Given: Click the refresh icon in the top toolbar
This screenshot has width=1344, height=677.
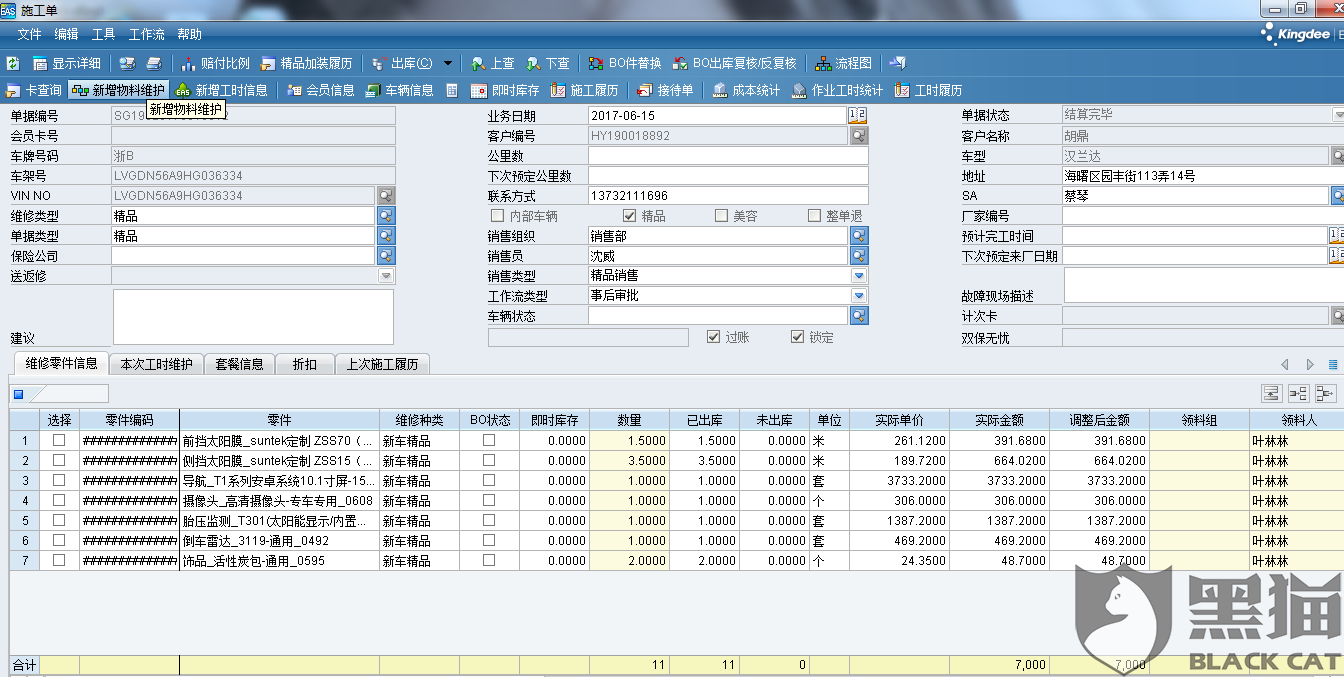Looking at the screenshot, I should click(12, 63).
